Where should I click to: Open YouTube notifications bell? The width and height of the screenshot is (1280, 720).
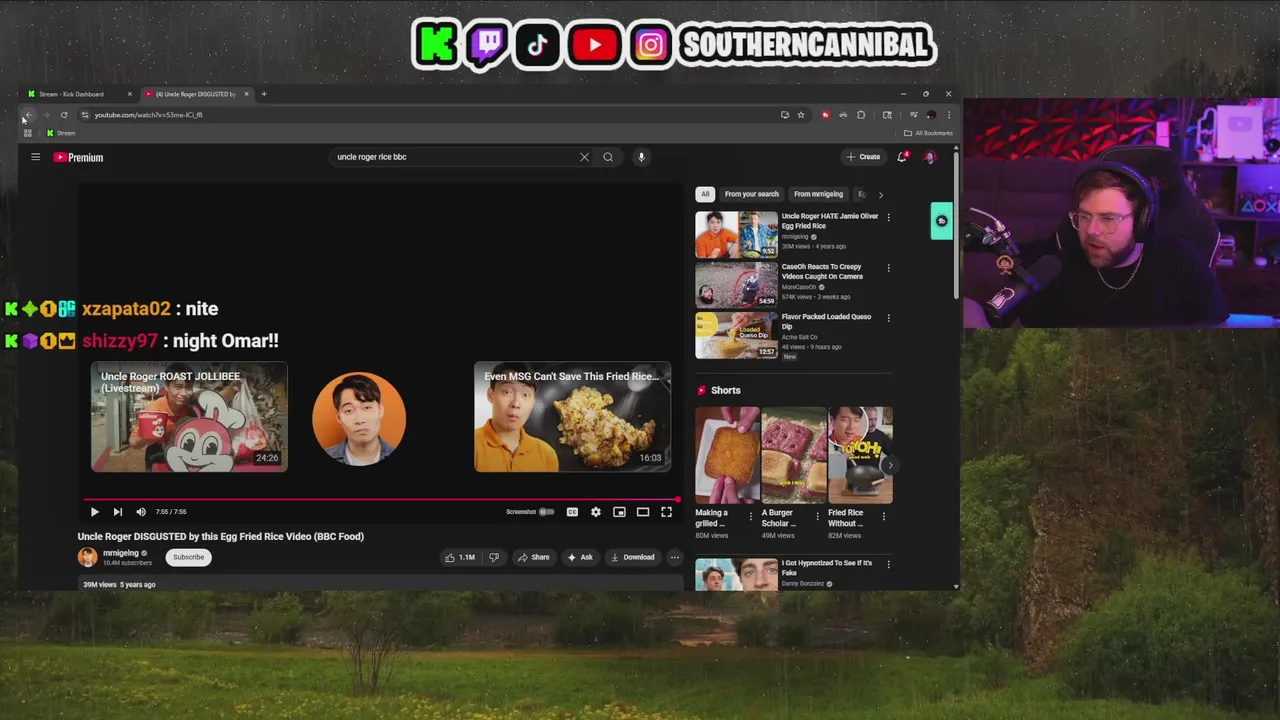click(902, 157)
